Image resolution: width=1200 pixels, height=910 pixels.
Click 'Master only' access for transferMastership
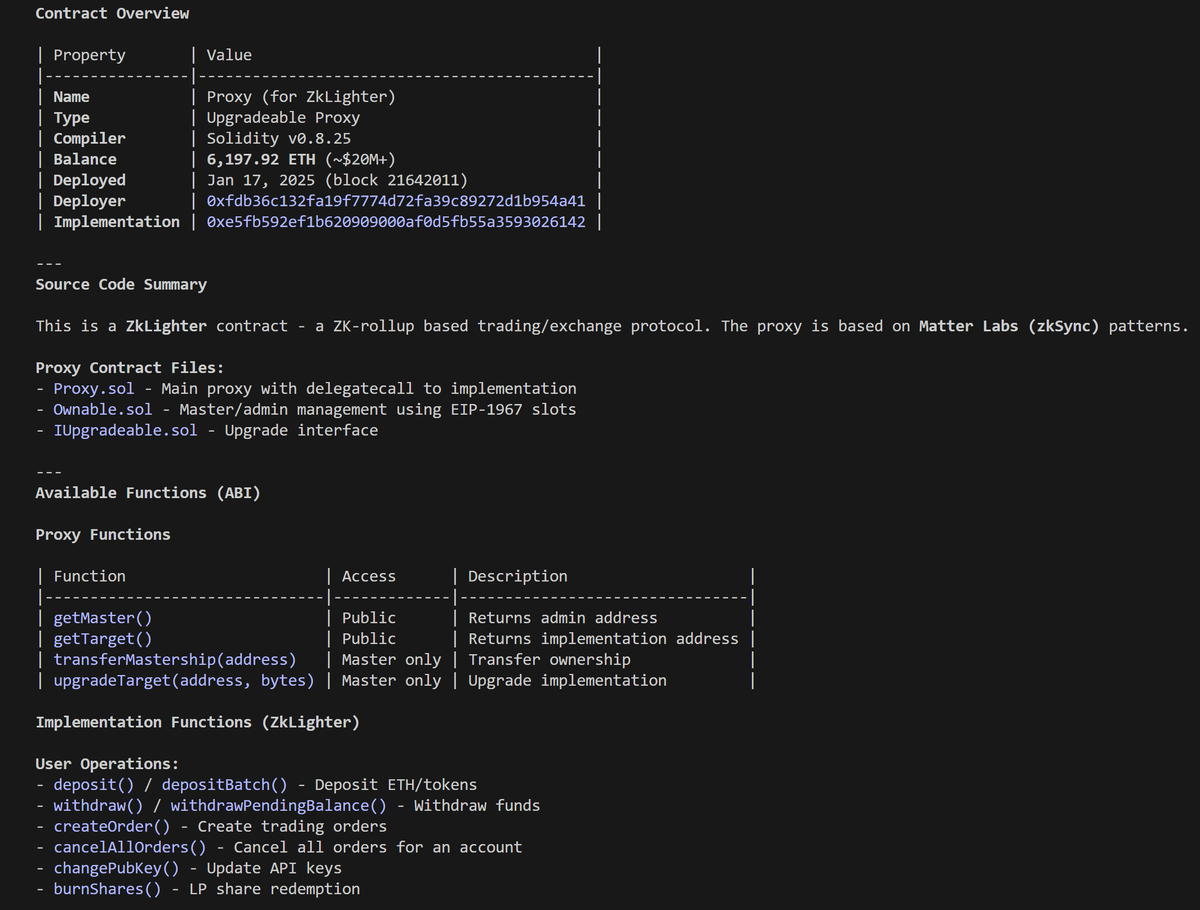point(391,660)
